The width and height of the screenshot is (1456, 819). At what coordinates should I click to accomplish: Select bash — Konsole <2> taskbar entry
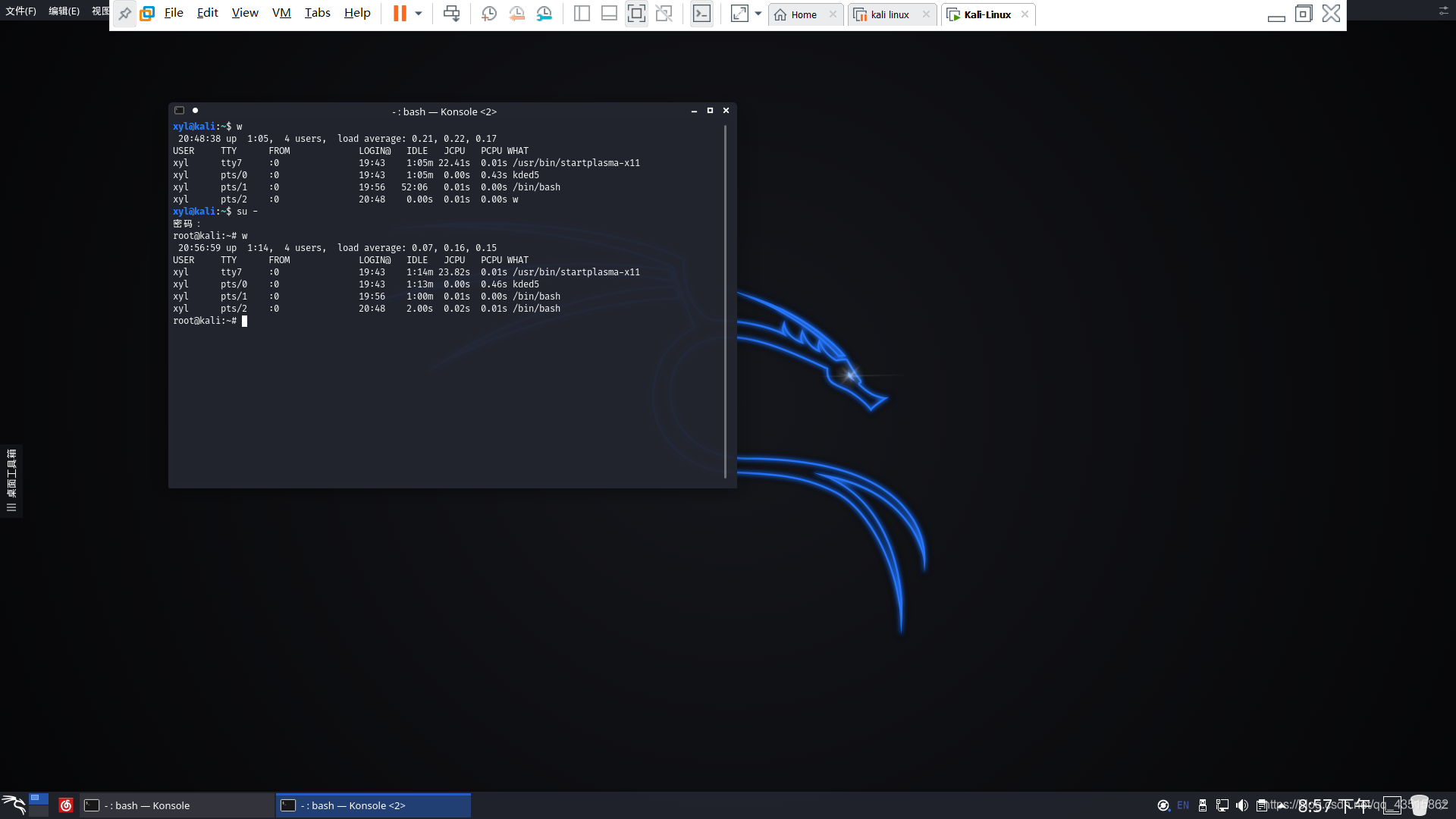tap(373, 805)
